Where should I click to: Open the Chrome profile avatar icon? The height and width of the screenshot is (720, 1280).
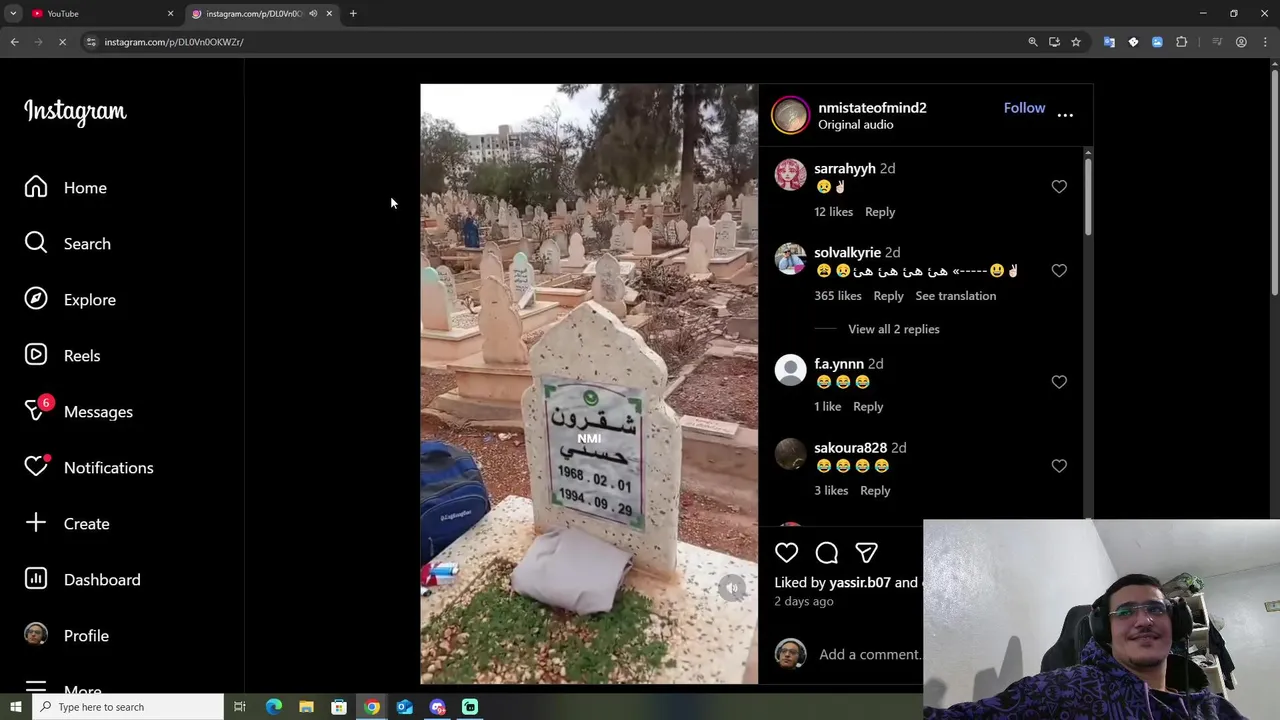coord(1241,42)
